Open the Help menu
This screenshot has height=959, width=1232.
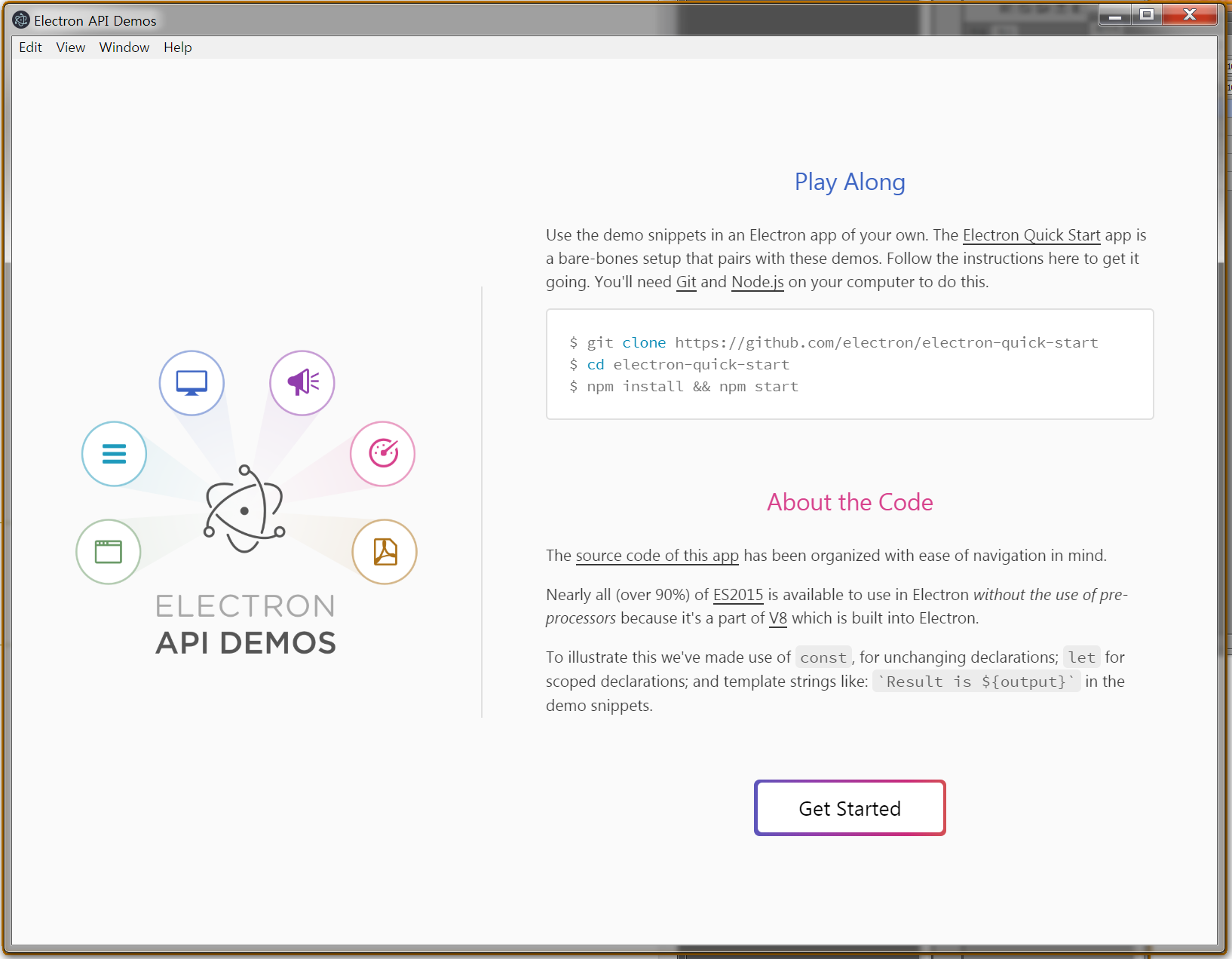click(x=178, y=47)
